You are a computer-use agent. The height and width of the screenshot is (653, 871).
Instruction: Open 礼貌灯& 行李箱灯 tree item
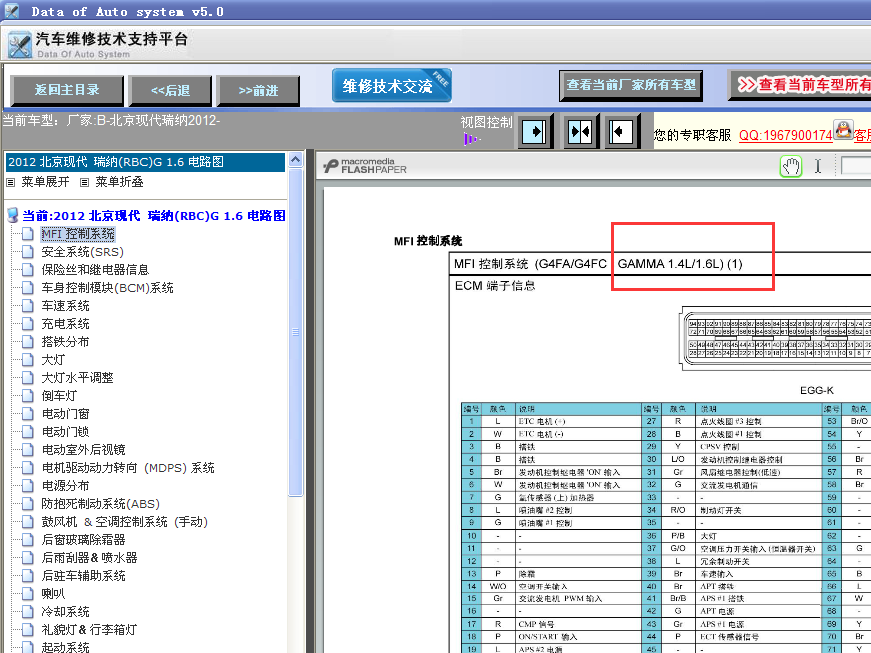89,630
